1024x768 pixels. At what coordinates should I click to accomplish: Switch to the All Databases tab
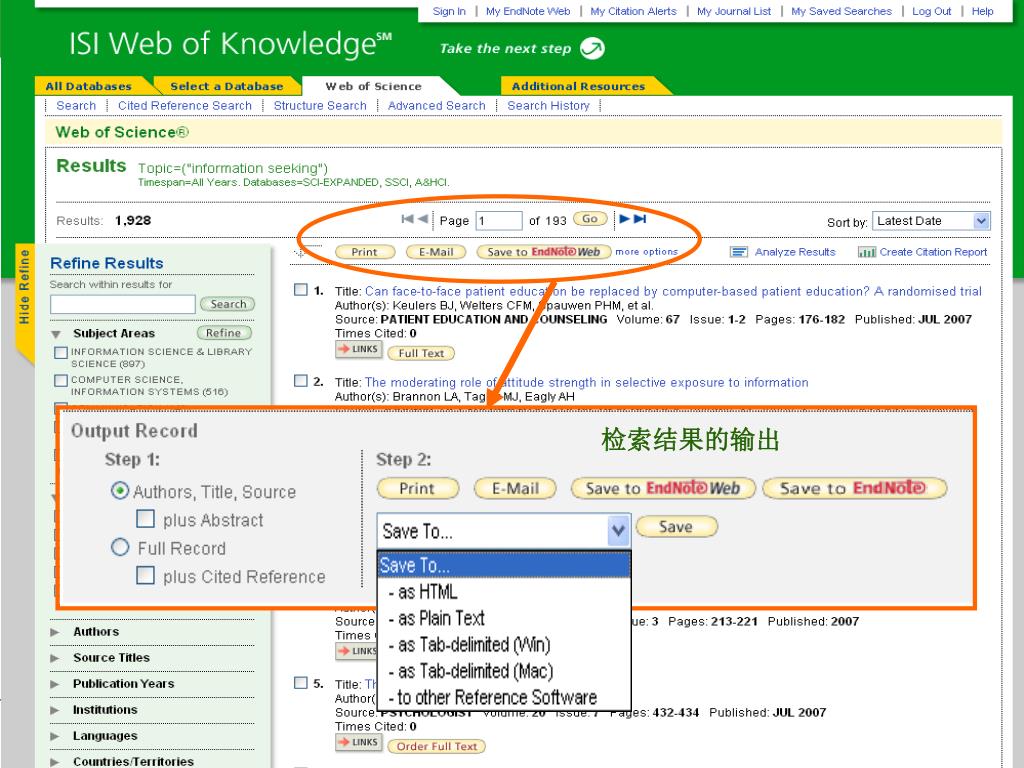tap(89, 86)
